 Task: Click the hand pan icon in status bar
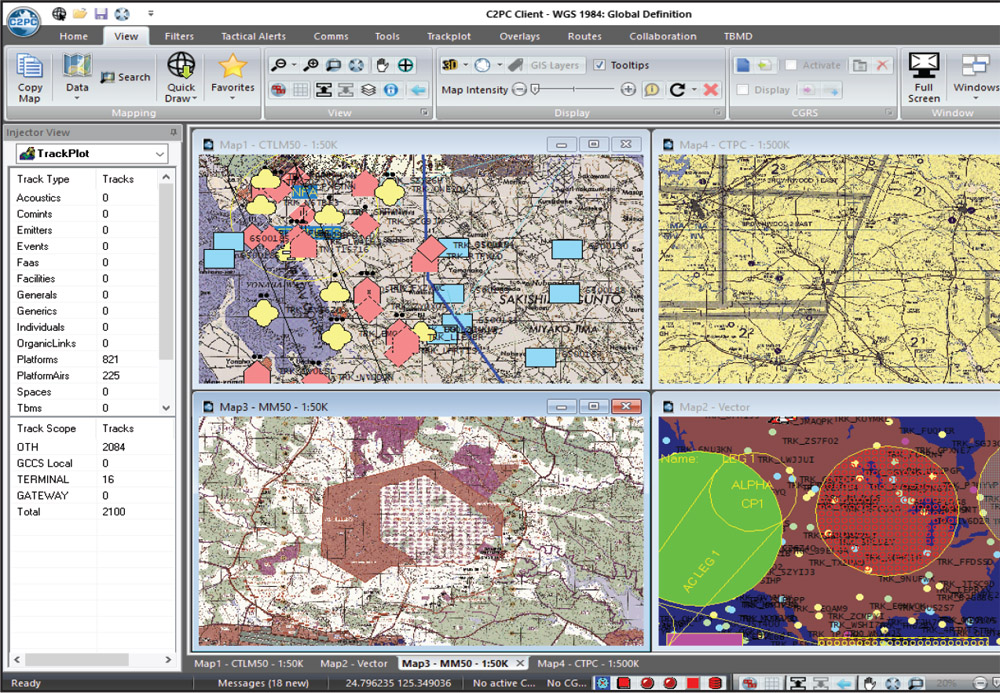pos(870,683)
